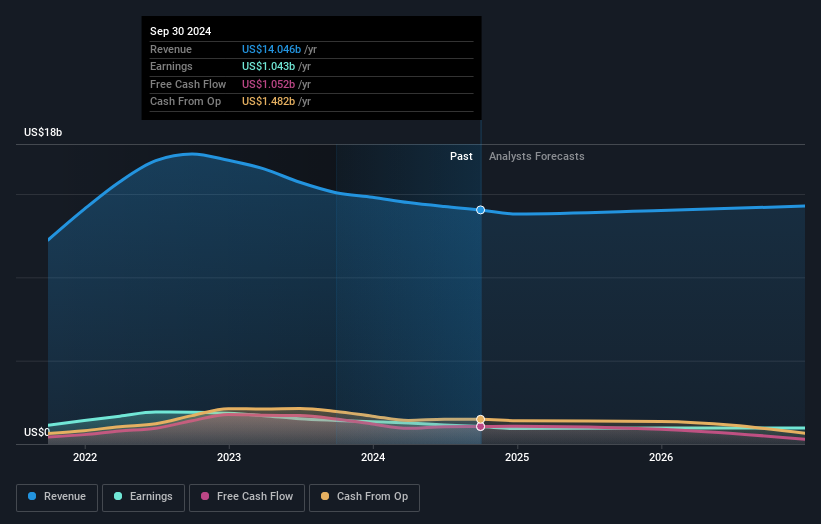Click the orange Cash From Op legend dot
821x524 pixels.
click(x=325, y=496)
